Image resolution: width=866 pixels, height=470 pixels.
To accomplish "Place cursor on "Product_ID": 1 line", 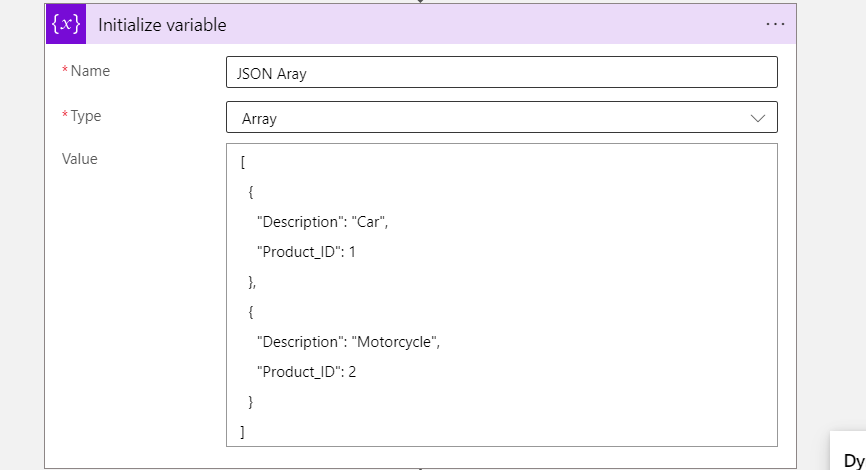I will pos(306,252).
